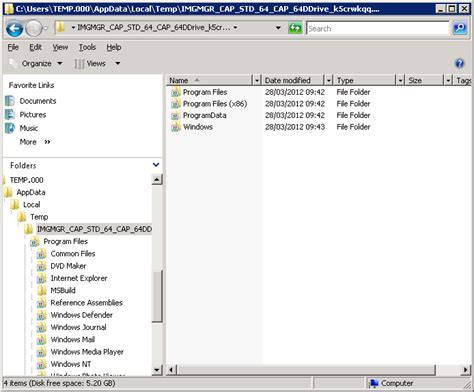Click inside the Search input field
474x392 pixels.
[378, 28]
